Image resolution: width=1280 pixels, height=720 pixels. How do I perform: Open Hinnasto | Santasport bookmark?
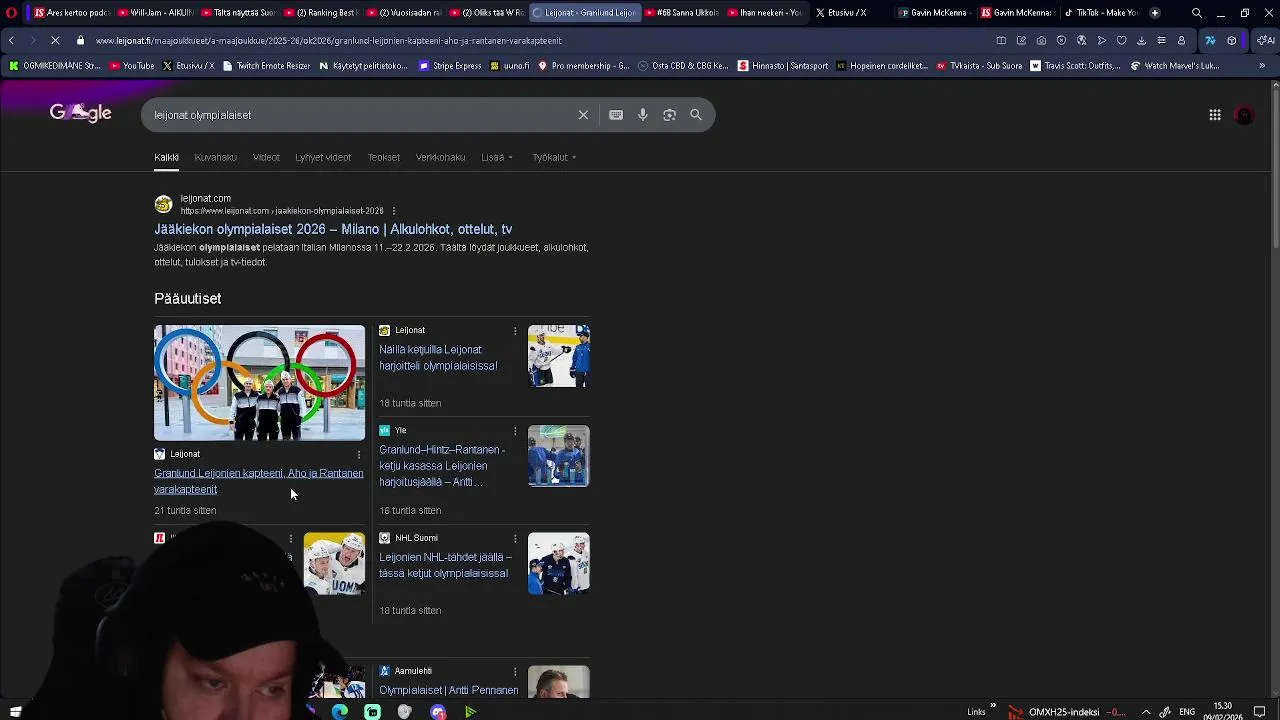tap(783, 66)
